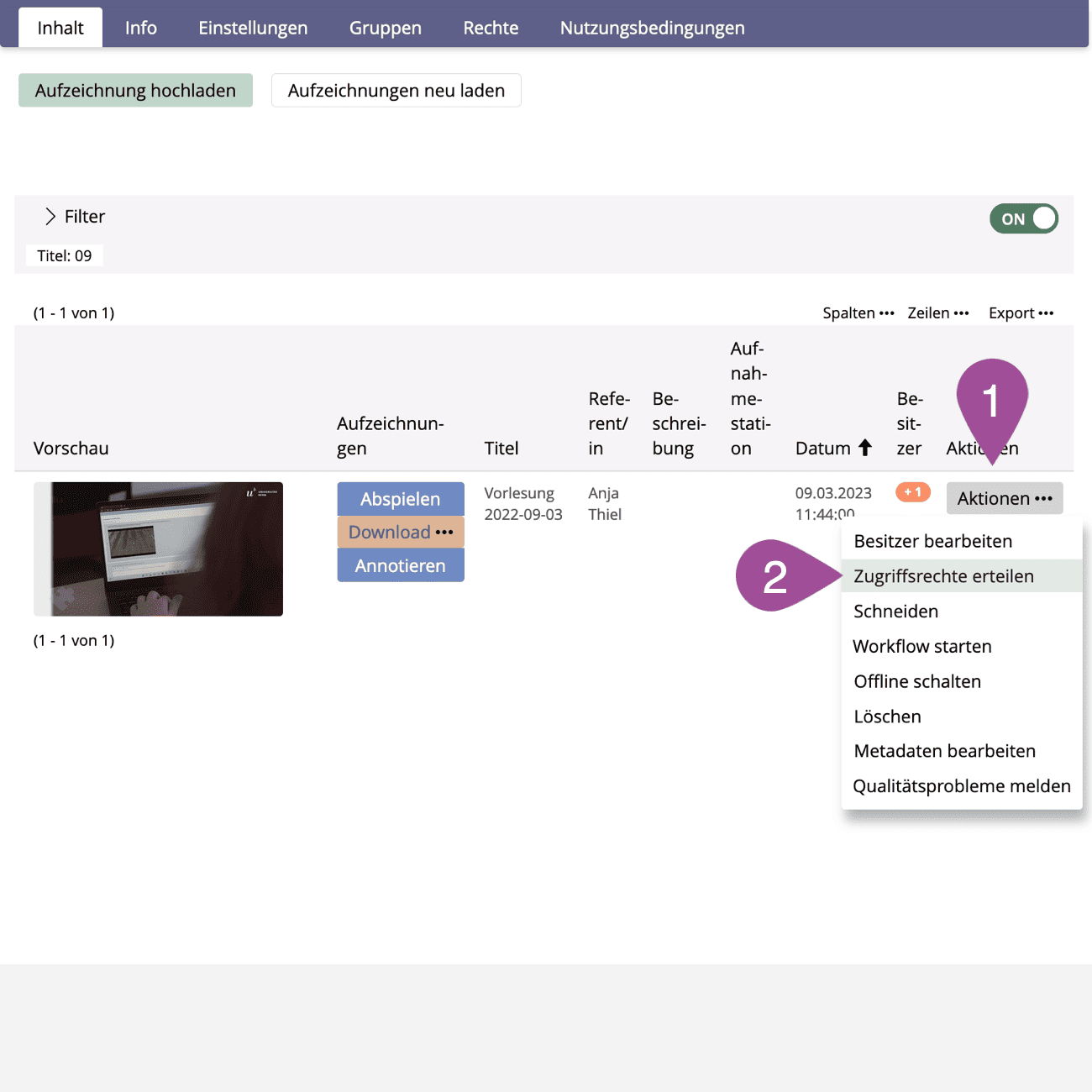This screenshot has height=1092, width=1092.
Task: Expand the Filter section chevron
Action: [x=50, y=217]
